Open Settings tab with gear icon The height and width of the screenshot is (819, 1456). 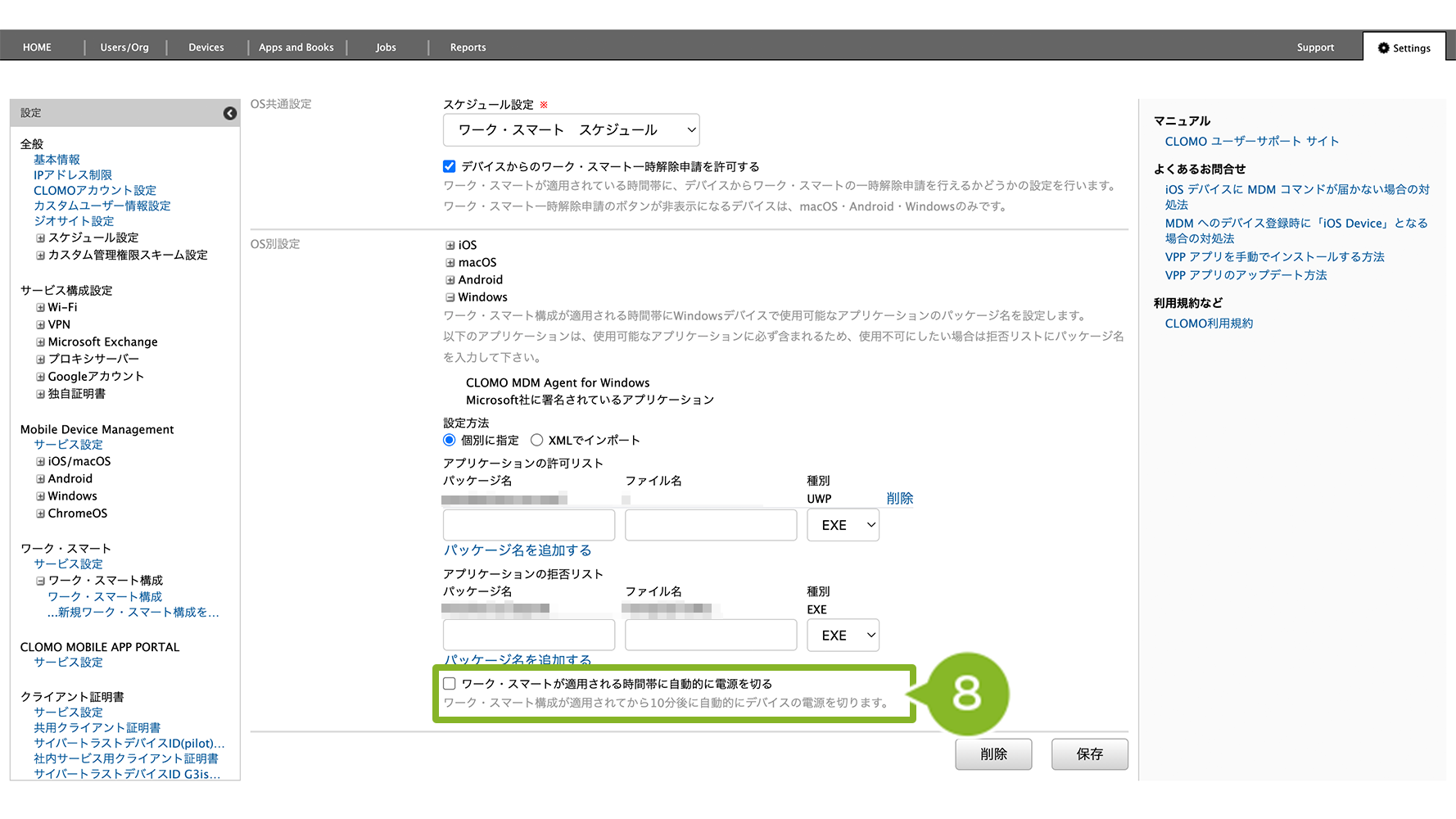(x=1404, y=48)
